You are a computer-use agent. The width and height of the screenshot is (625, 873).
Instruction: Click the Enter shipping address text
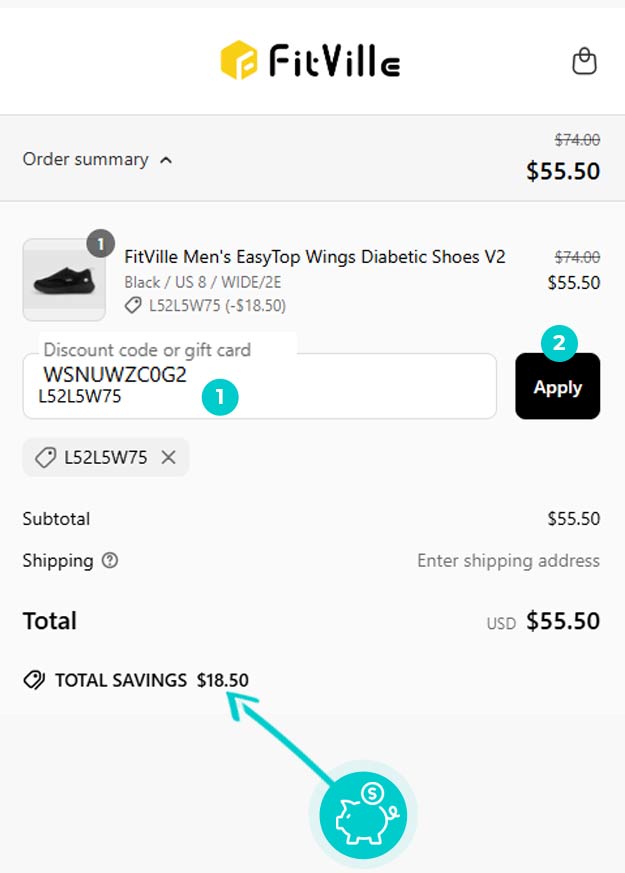508,561
